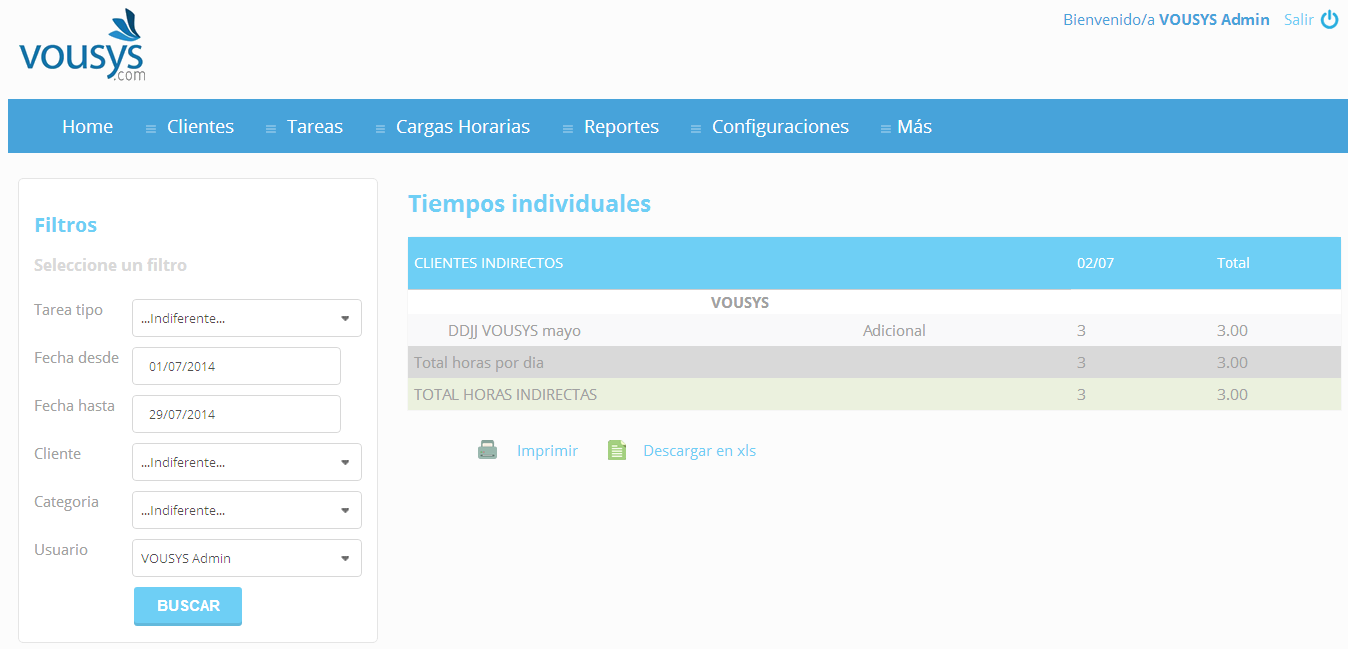Click the 02/07 date column header

click(x=1095, y=263)
